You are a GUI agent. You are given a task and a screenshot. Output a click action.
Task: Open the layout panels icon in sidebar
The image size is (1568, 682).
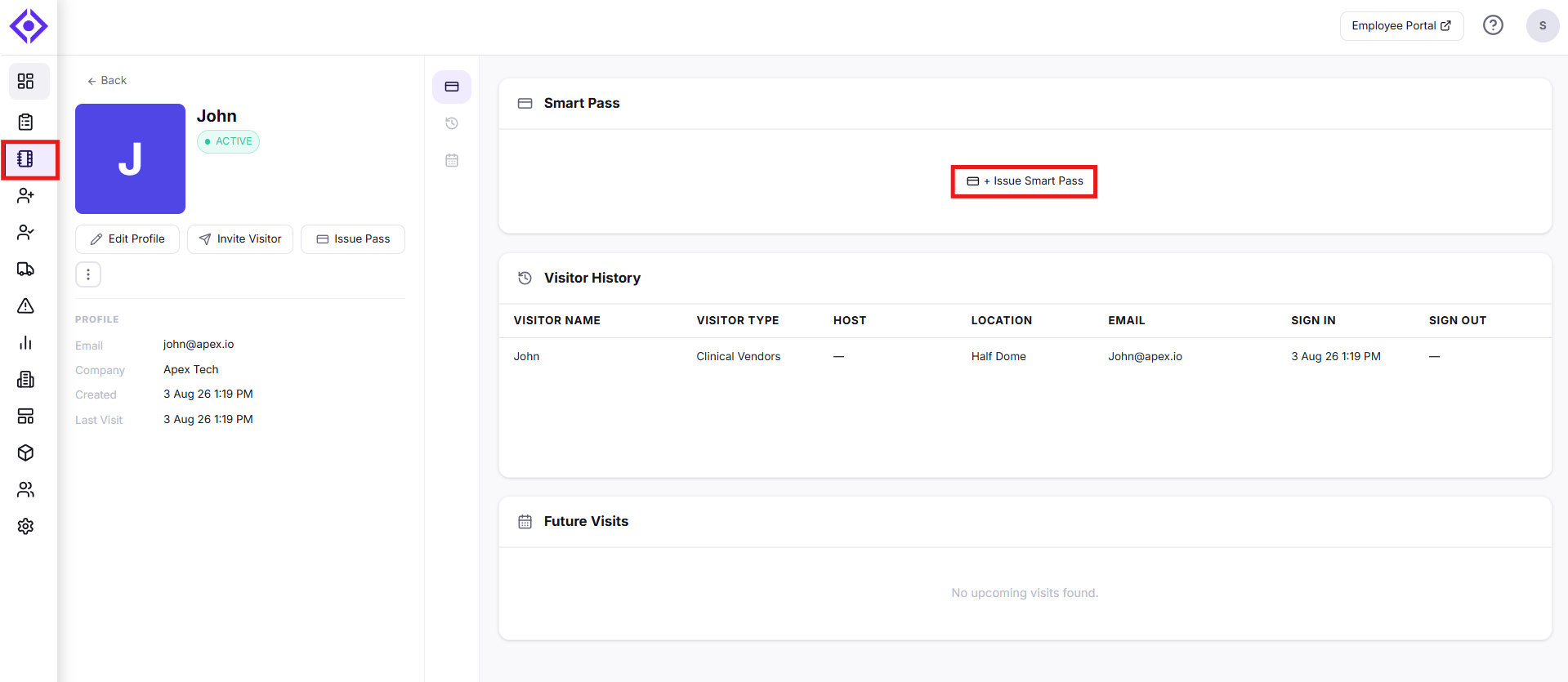(25, 416)
